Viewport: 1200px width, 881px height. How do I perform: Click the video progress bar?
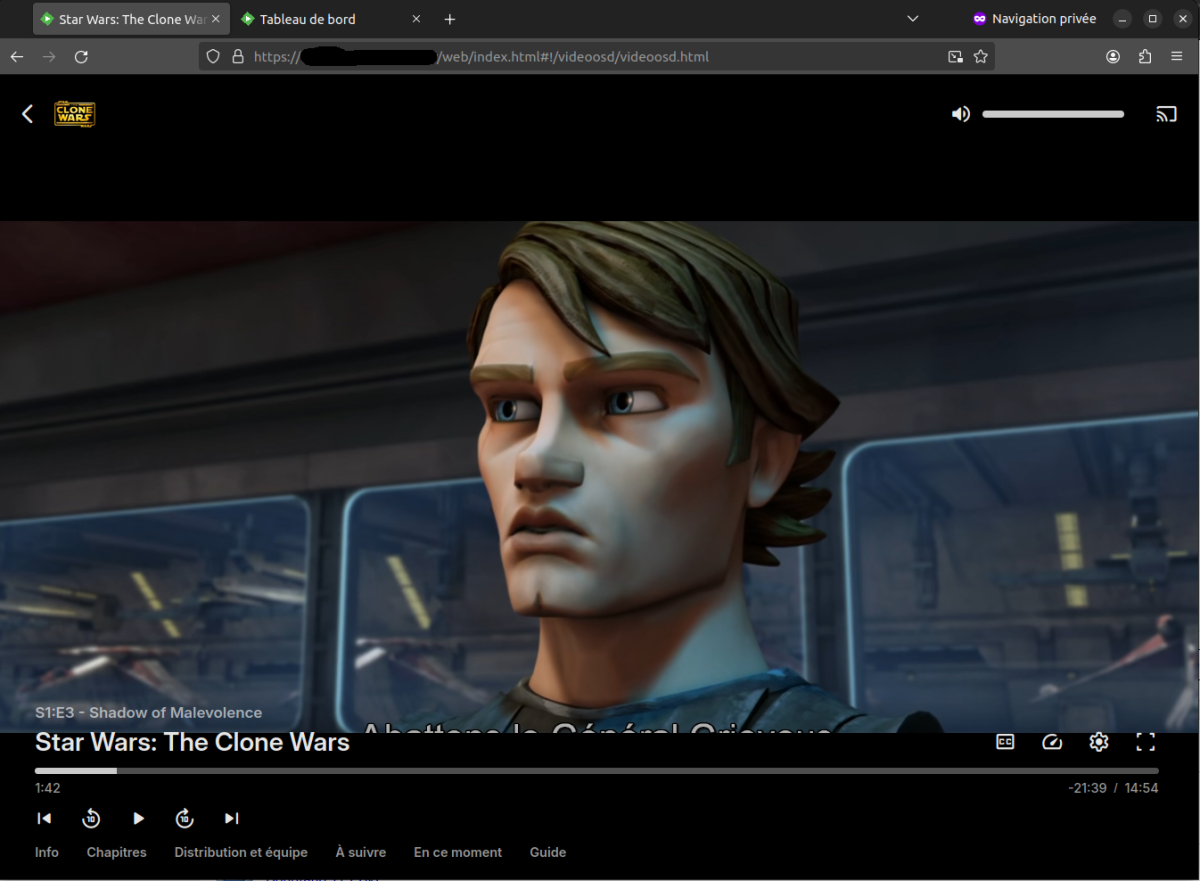[600, 770]
